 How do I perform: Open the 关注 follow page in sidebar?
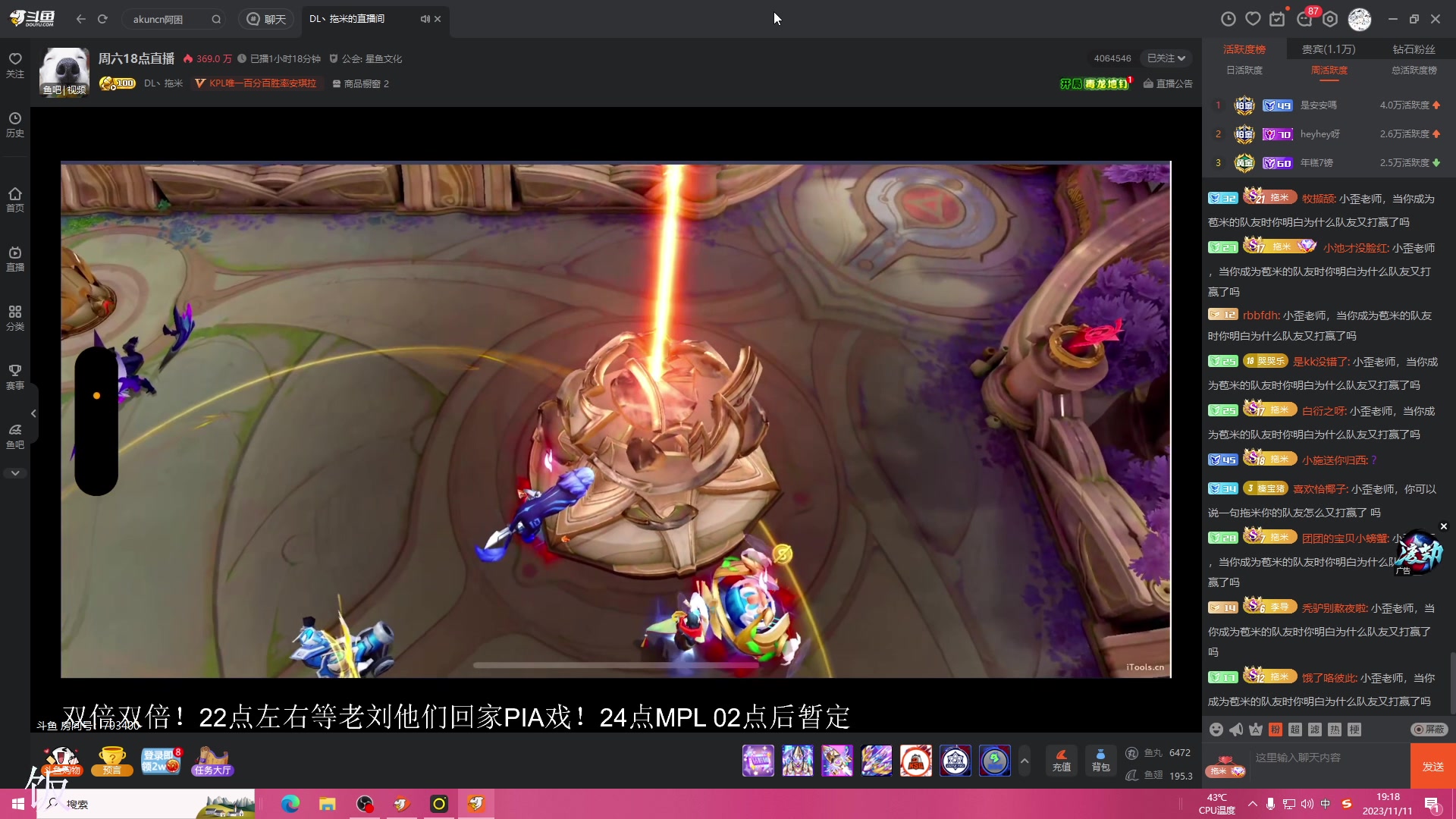click(x=15, y=65)
